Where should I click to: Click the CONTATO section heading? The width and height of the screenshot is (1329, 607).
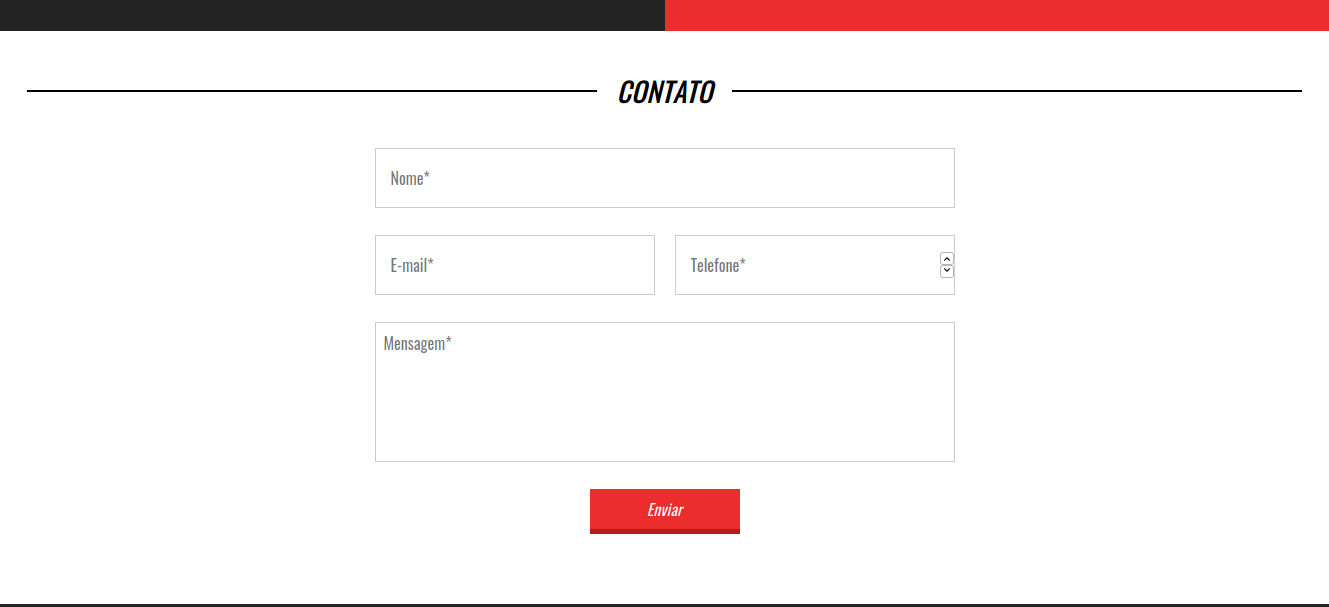coord(665,92)
